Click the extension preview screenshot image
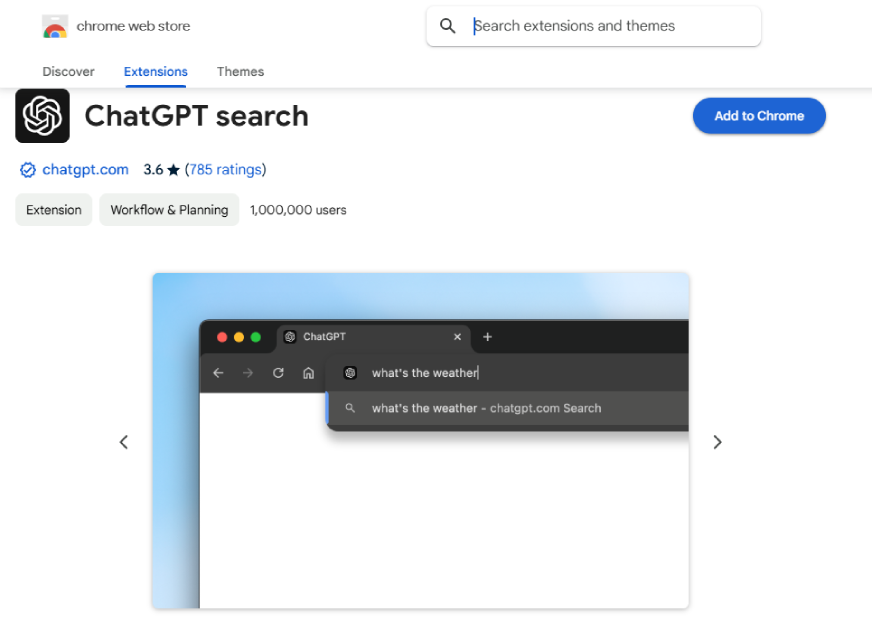Viewport: 872px width, 622px height. (420, 441)
